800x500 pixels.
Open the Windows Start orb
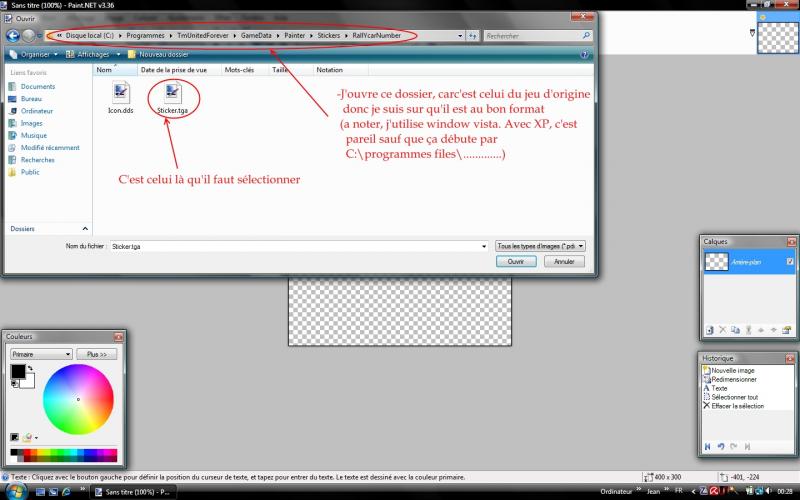(x=16, y=491)
